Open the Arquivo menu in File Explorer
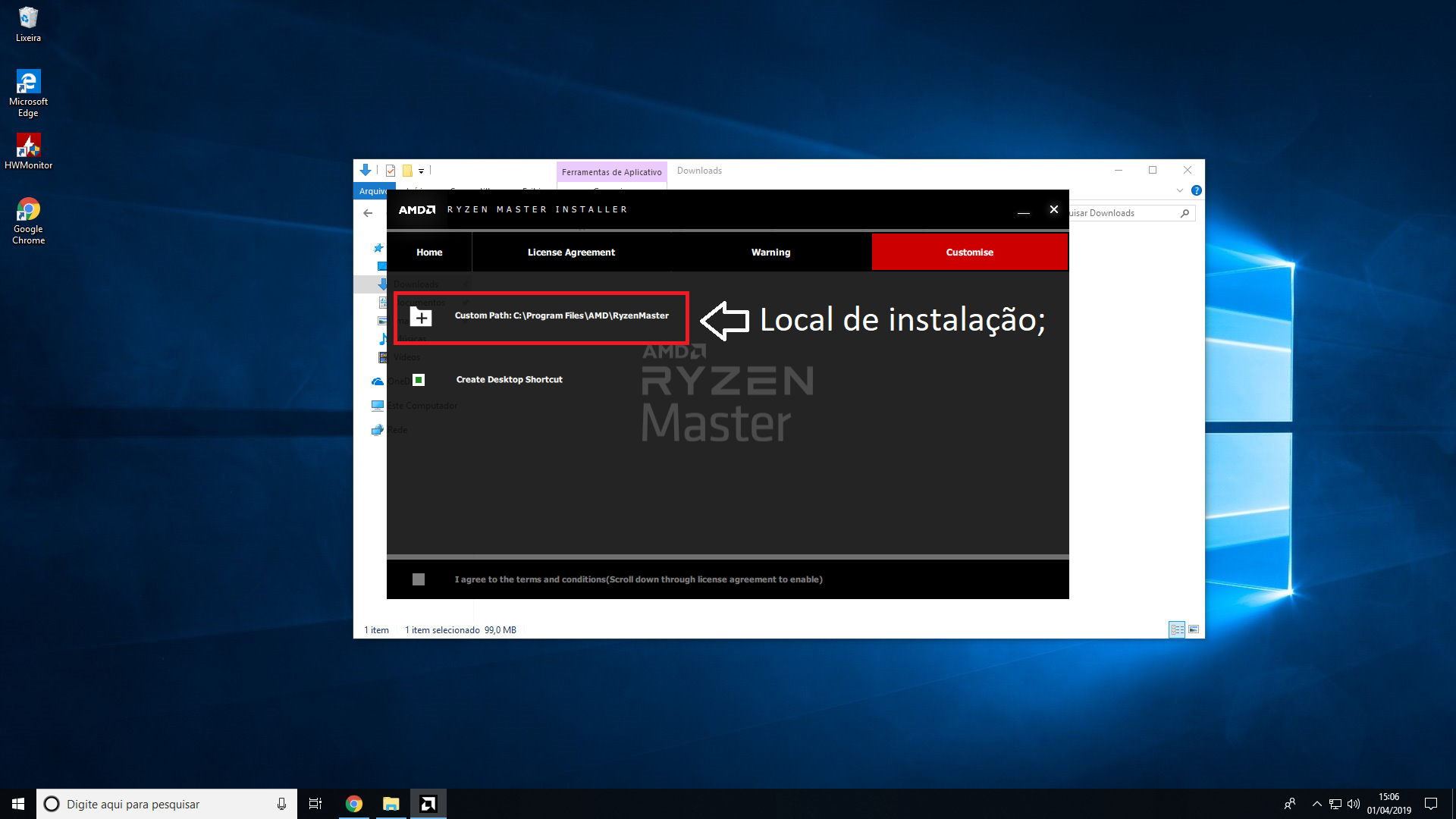The width and height of the screenshot is (1456, 819). [x=373, y=191]
